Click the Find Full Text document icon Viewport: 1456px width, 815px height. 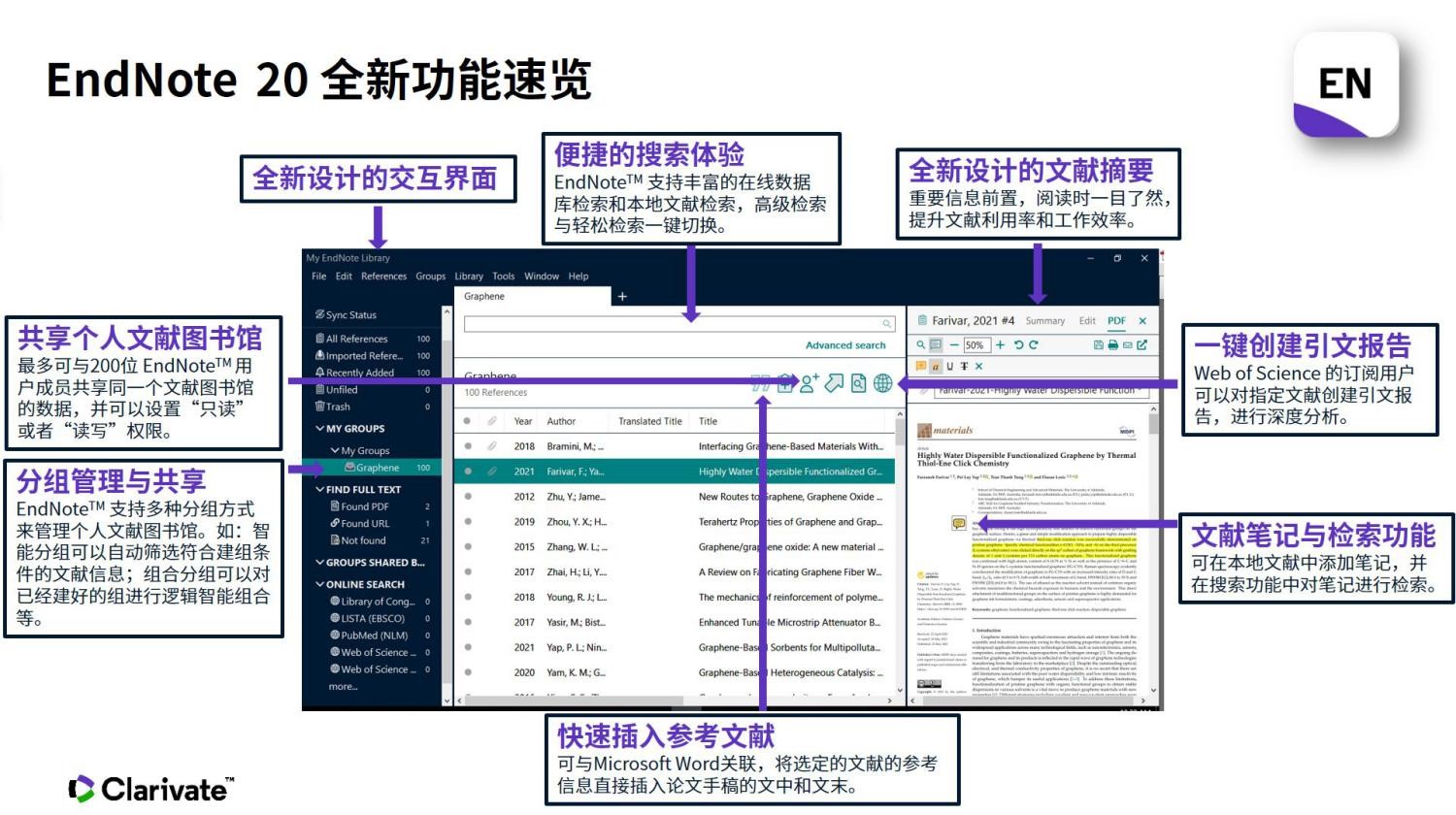point(858,383)
